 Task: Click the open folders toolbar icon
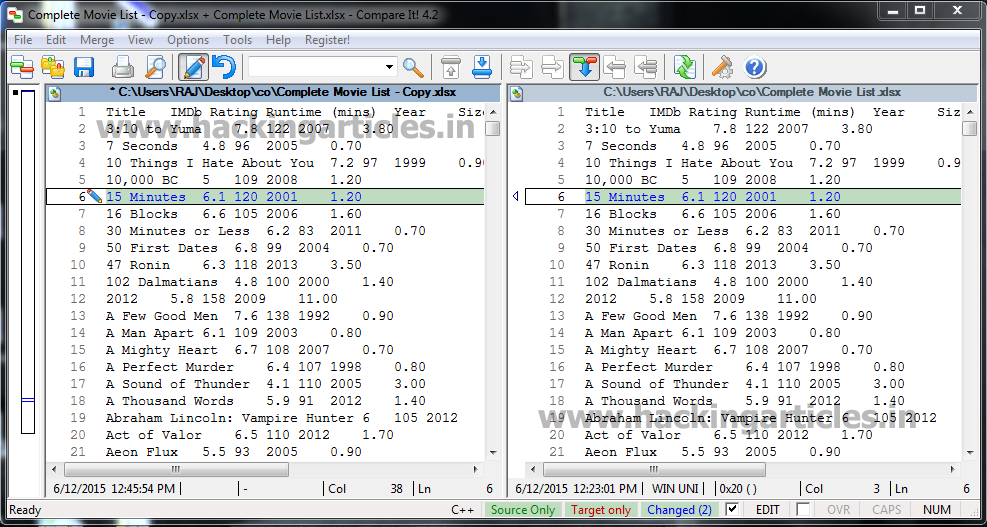[53, 67]
